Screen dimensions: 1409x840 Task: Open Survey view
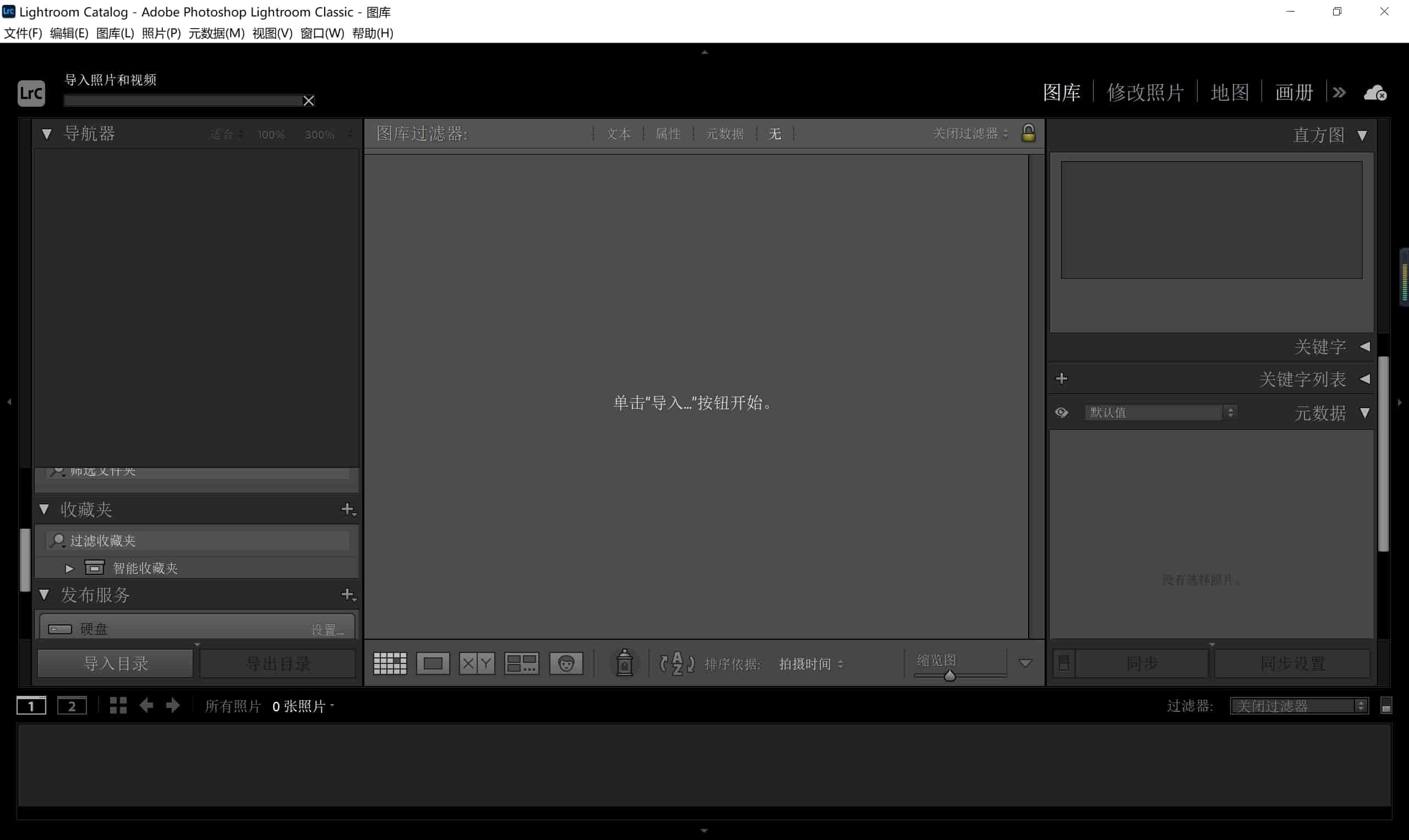522,663
